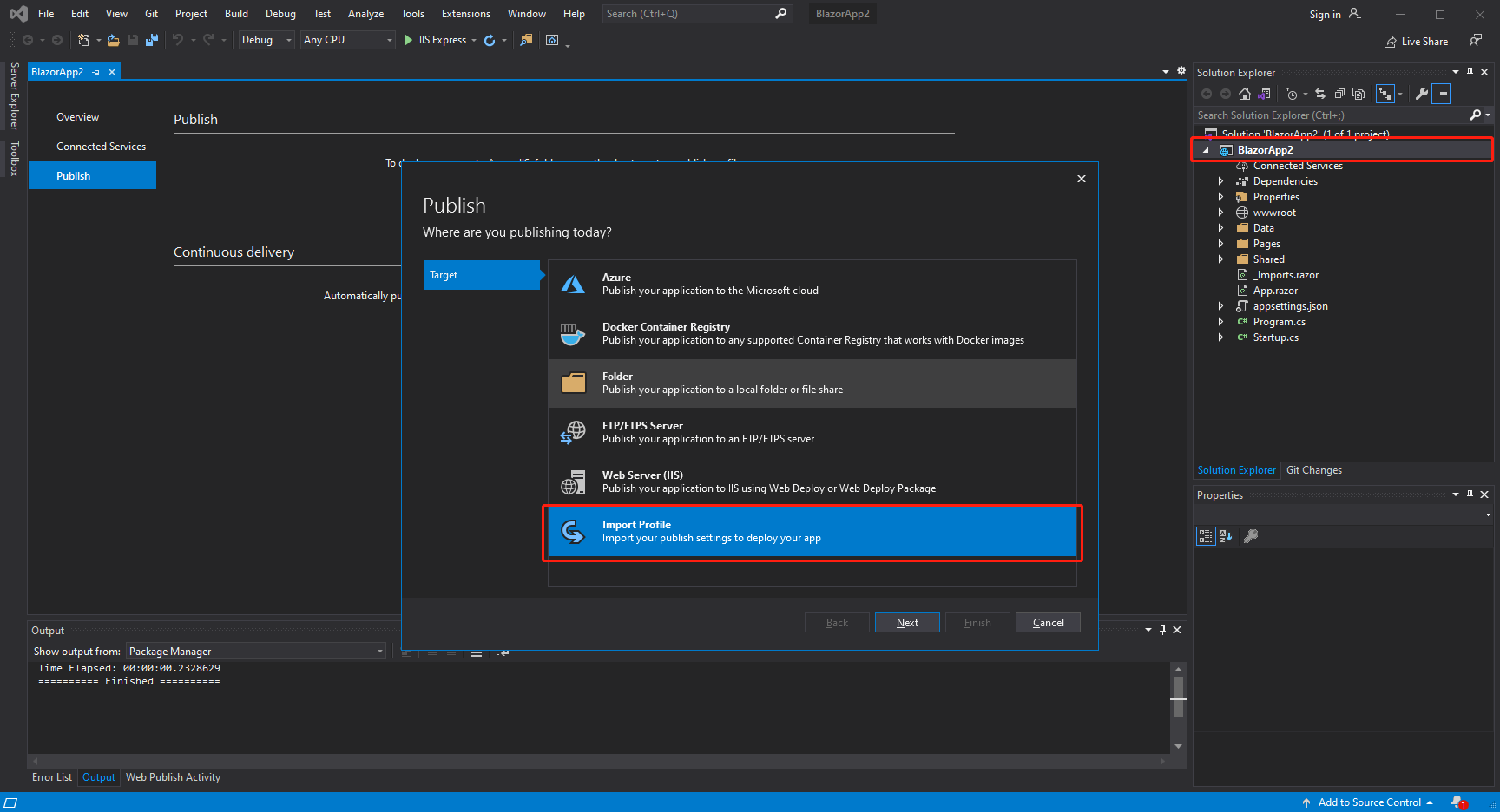Cancel the Publish dialog
The width and height of the screenshot is (1500, 812).
pos(1048,622)
